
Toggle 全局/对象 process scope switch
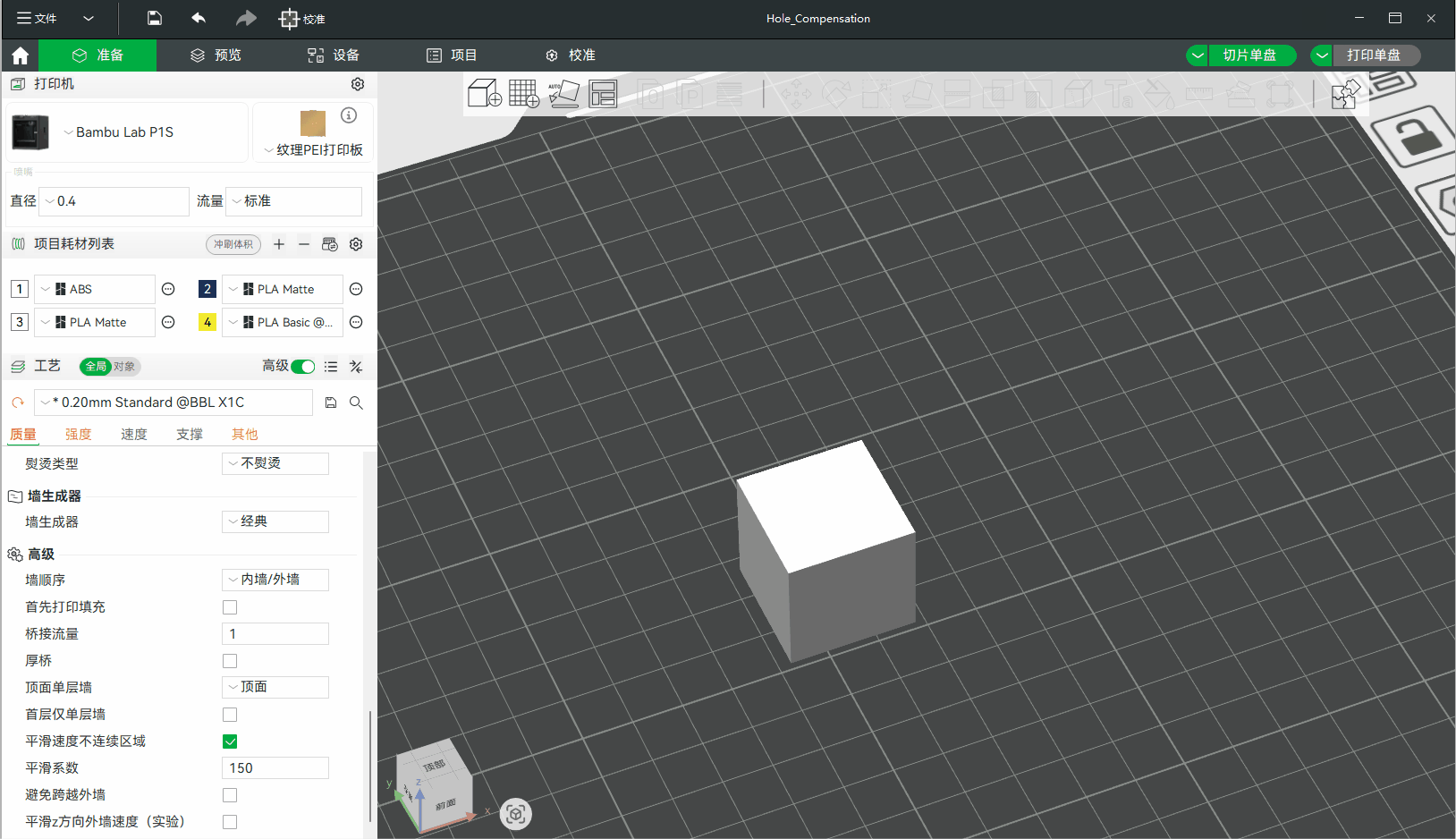(x=110, y=367)
